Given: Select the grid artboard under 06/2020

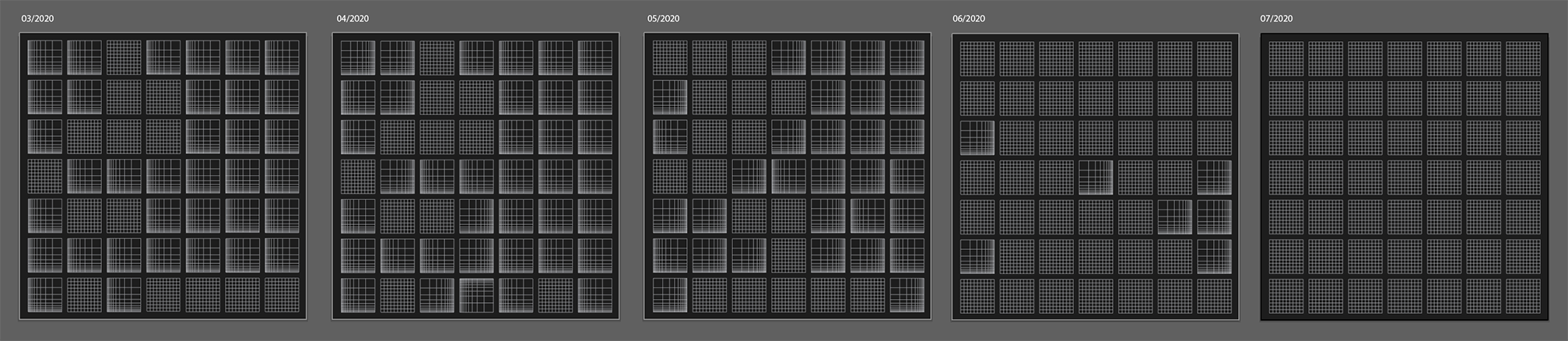Looking at the screenshot, I should pos(1096,176).
